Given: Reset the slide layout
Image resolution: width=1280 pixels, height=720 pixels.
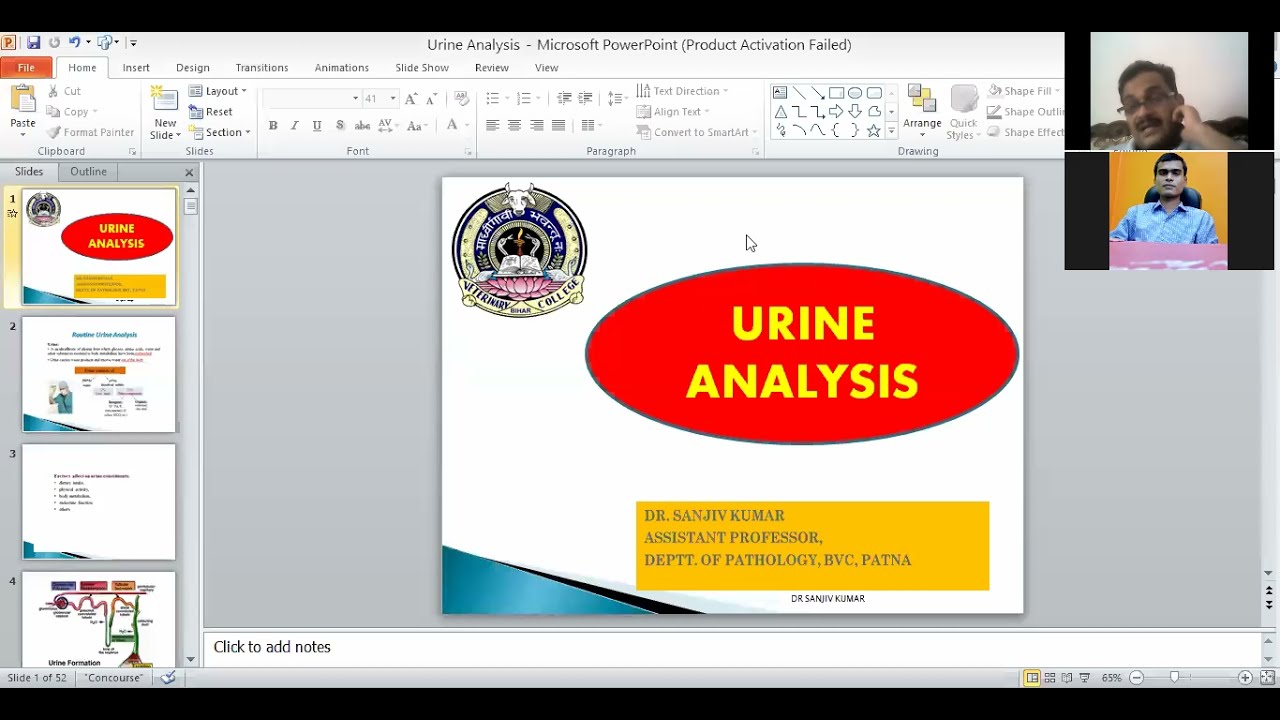Looking at the screenshot, I should [211, 112].
